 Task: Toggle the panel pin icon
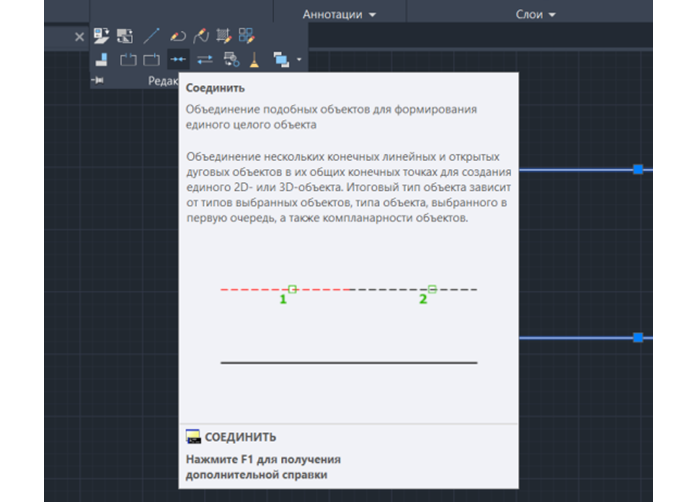(x=98, y=80)
